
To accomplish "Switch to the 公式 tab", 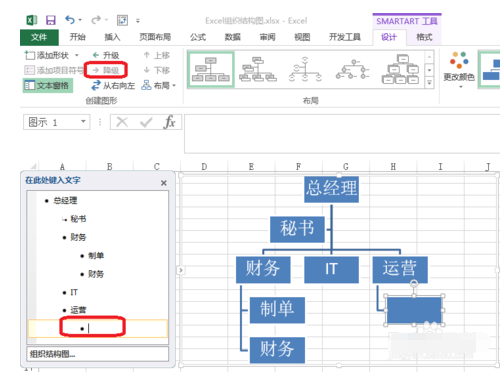I will pos(198,37).
